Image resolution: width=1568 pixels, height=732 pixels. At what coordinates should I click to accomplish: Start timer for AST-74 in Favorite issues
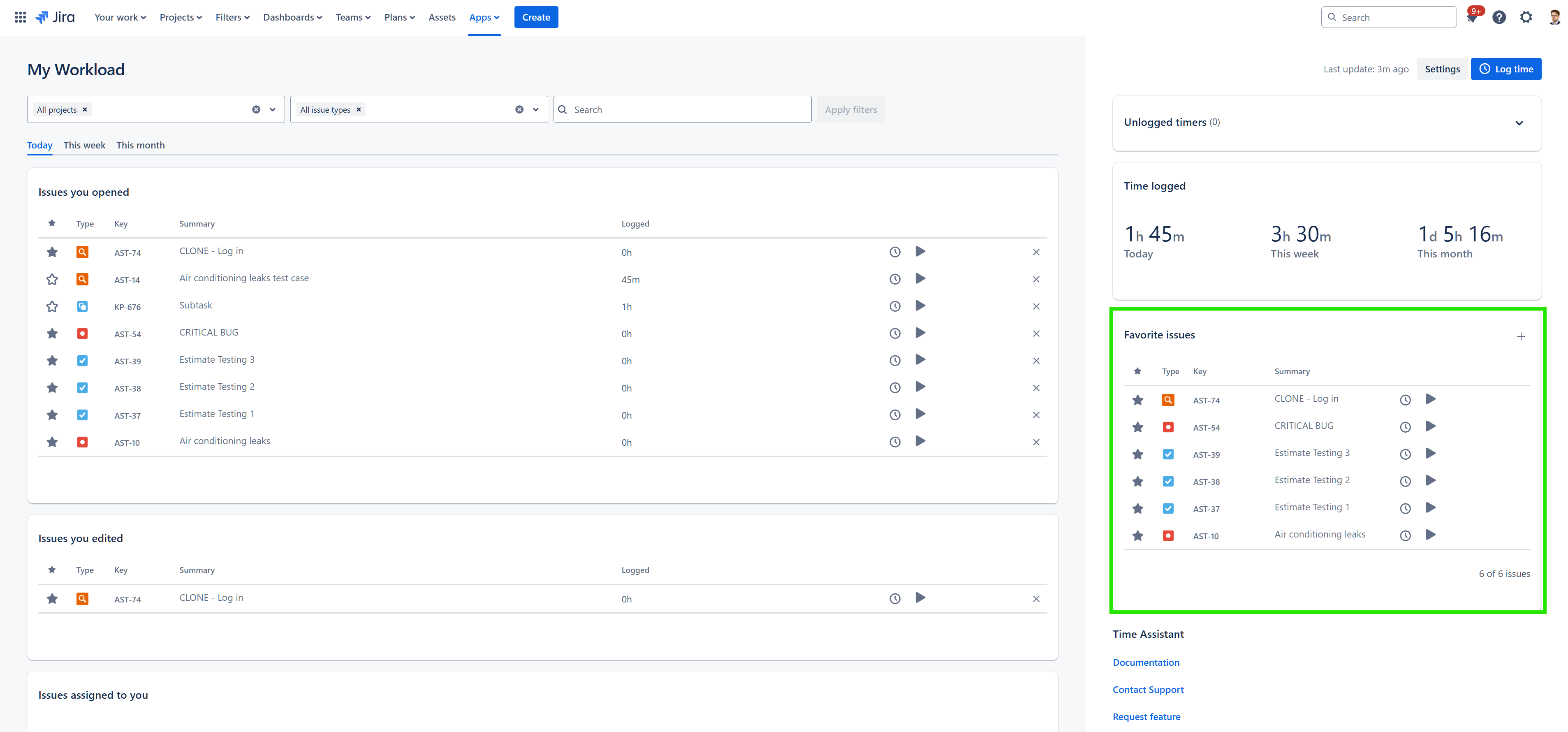tap(1430, 399)
